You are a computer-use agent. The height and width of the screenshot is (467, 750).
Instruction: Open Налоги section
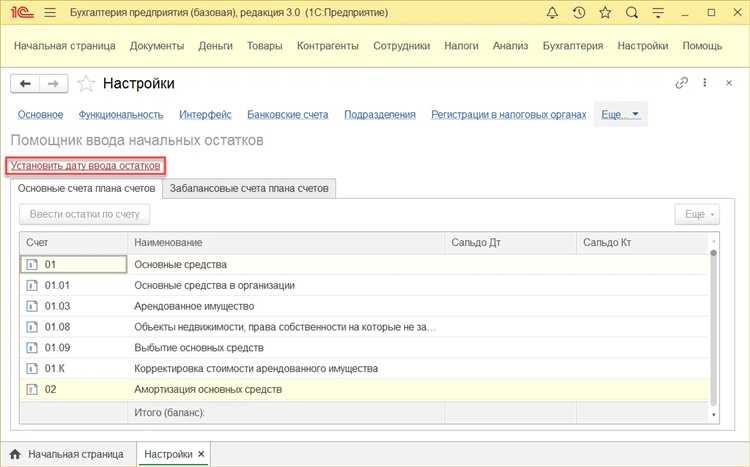[x=461, y=46]
